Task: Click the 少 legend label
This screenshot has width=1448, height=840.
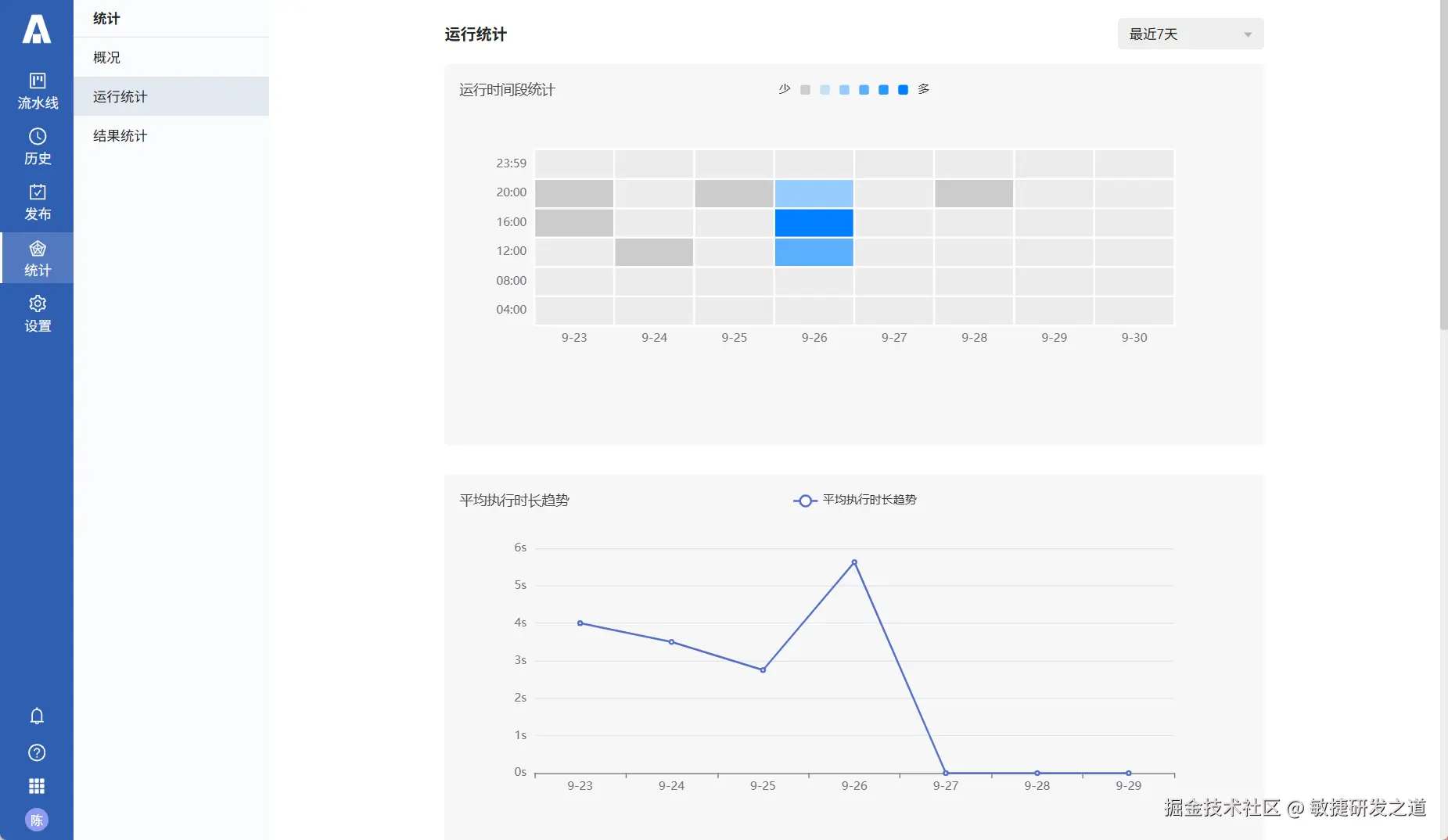Action: [785, 89]
